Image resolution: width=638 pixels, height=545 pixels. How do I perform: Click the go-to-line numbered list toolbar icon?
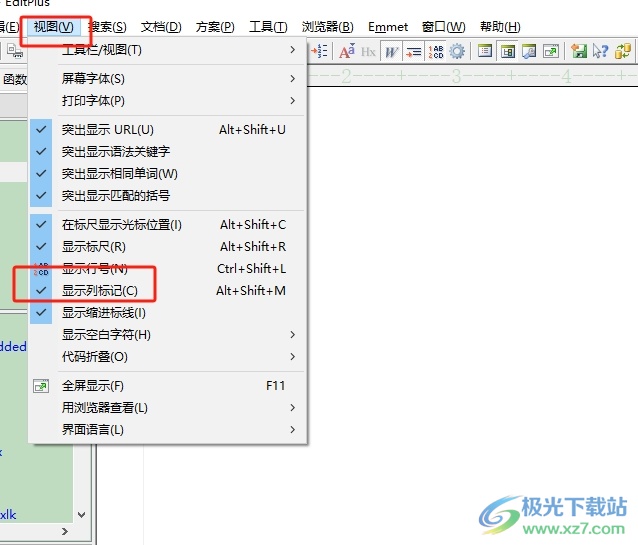click(x=320, y=51)
